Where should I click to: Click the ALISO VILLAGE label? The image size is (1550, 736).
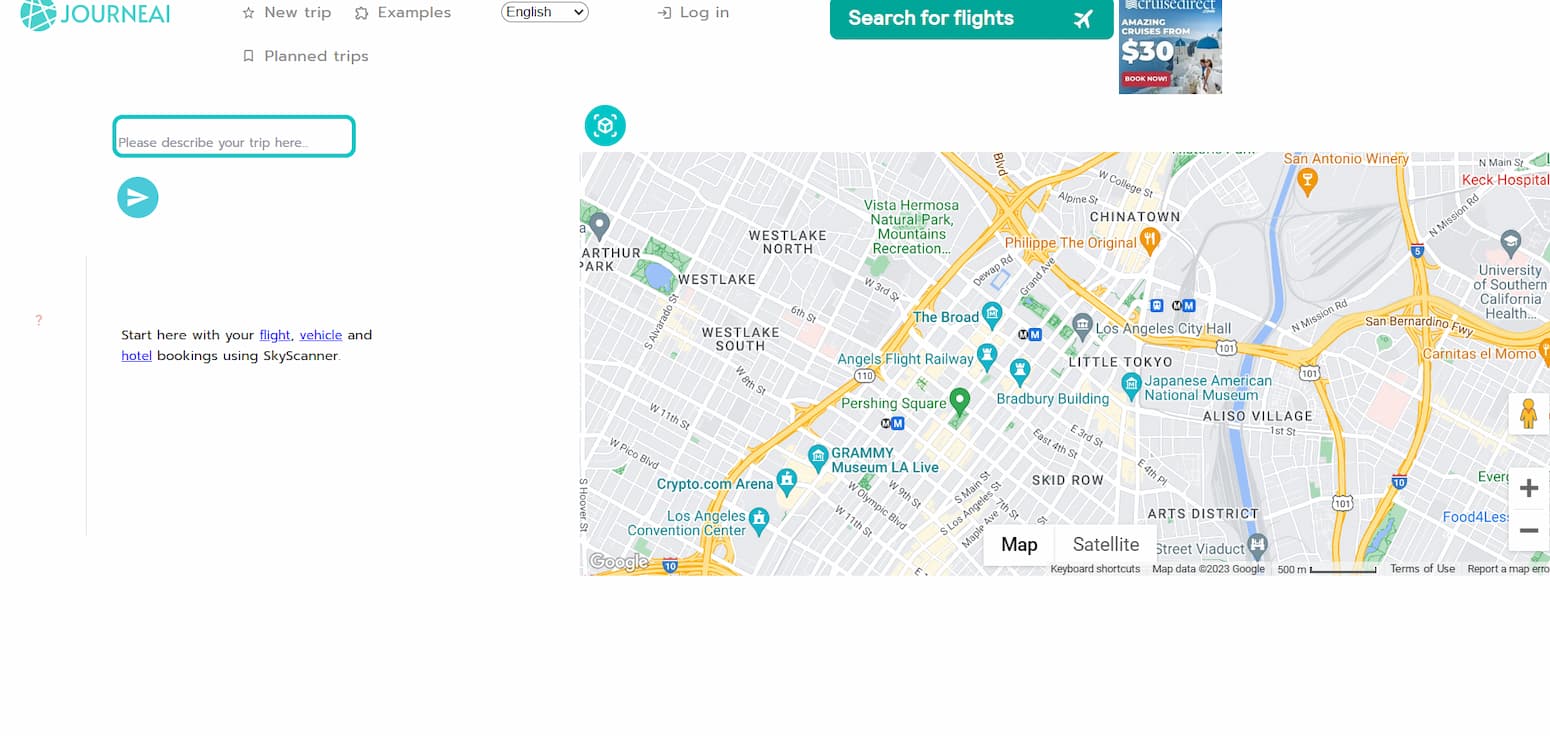tap(1257, 416)
